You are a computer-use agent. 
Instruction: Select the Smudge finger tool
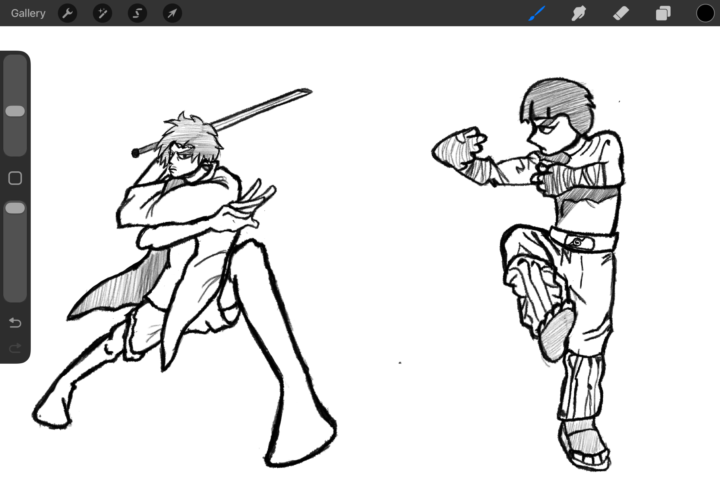tap(579, 13)
